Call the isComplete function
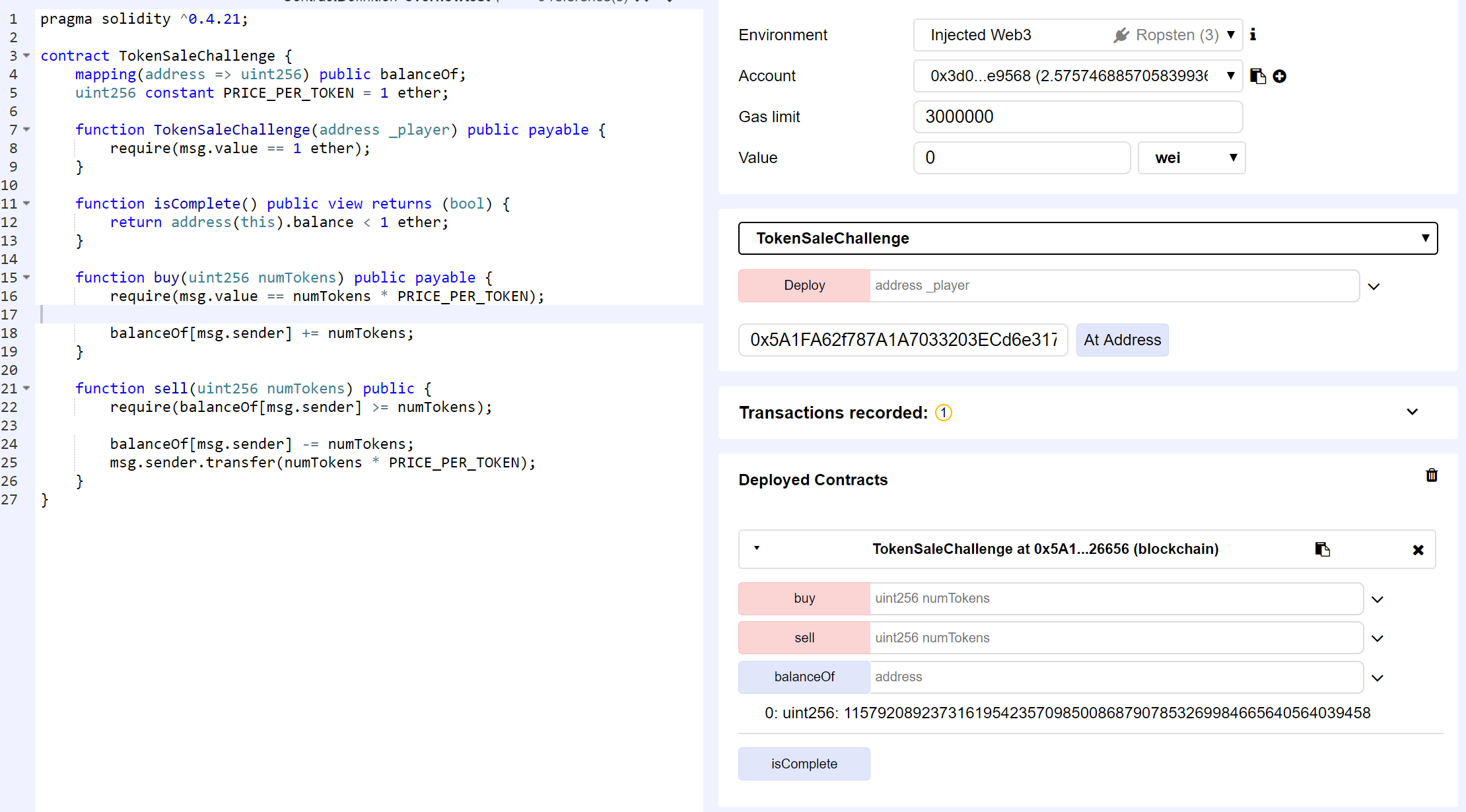The width and height of the screenshot is (1466, 812). tap(804, 764)
